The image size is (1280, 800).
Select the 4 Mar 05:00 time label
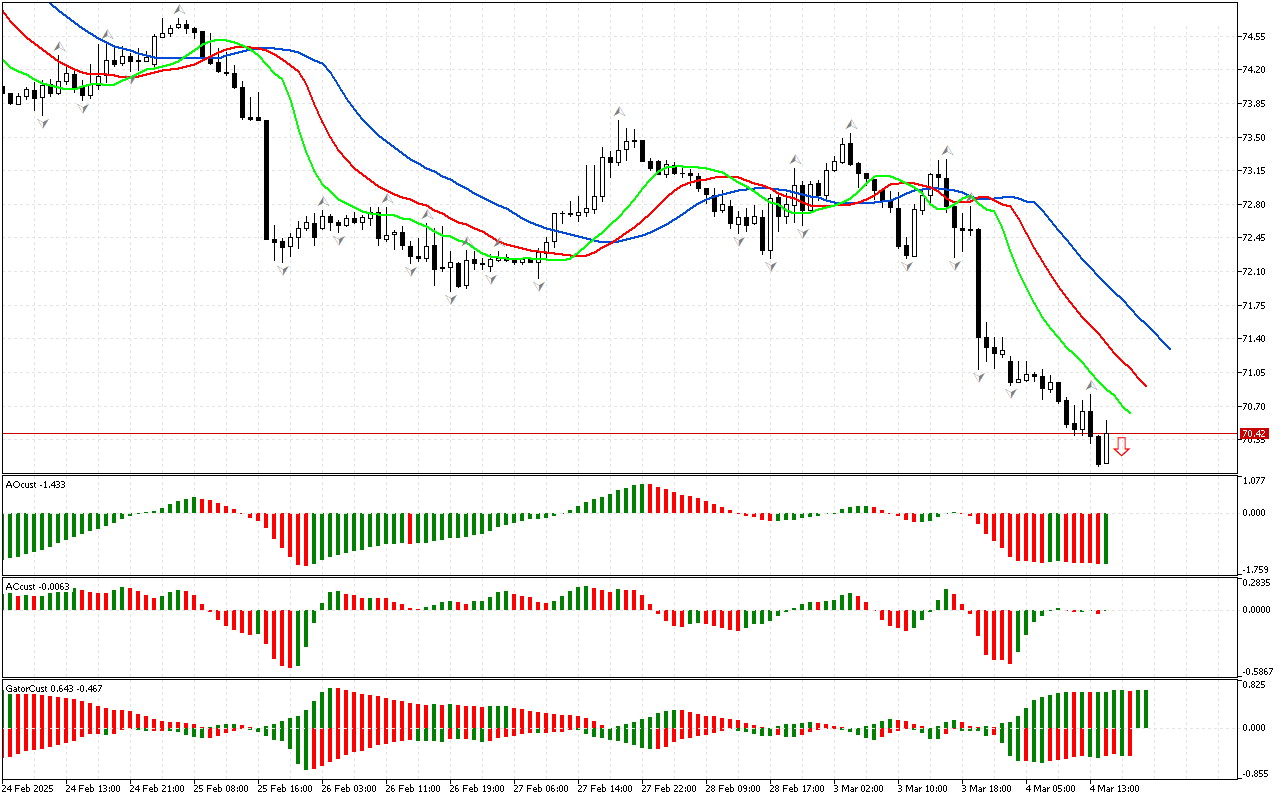1053,788
